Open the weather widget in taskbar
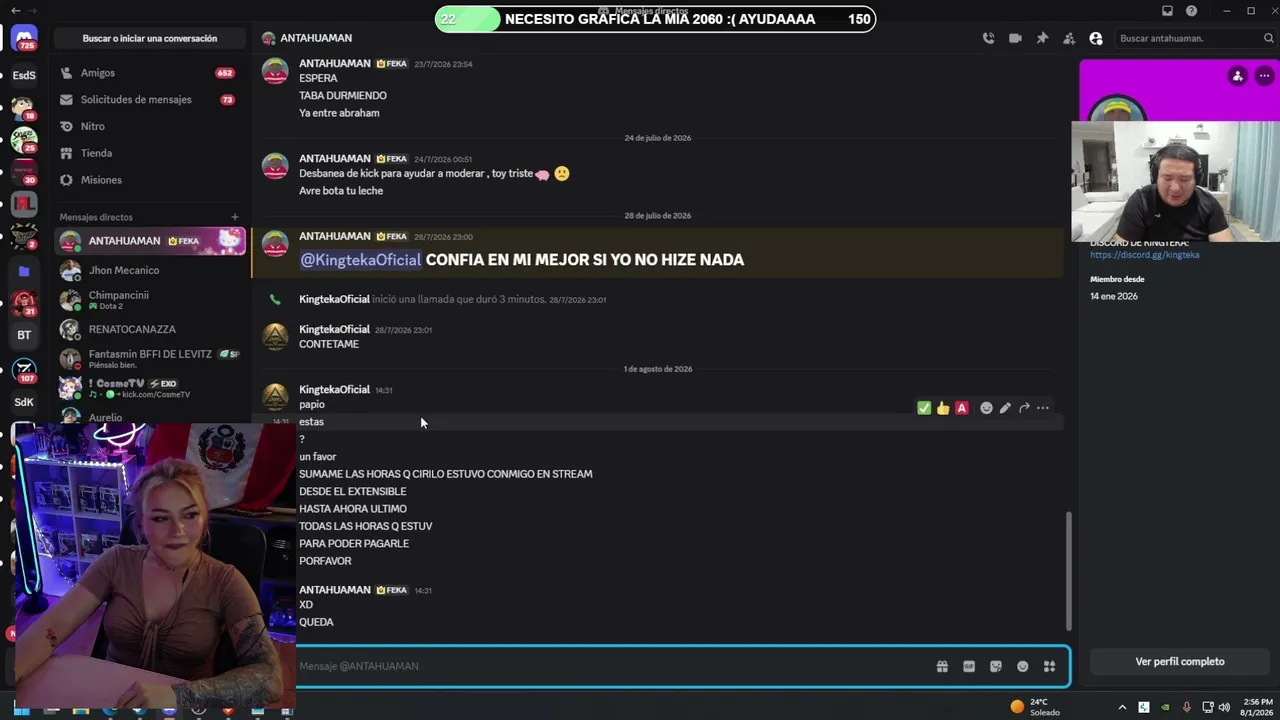1280x720 pixels. click(x=1035, y=707)
